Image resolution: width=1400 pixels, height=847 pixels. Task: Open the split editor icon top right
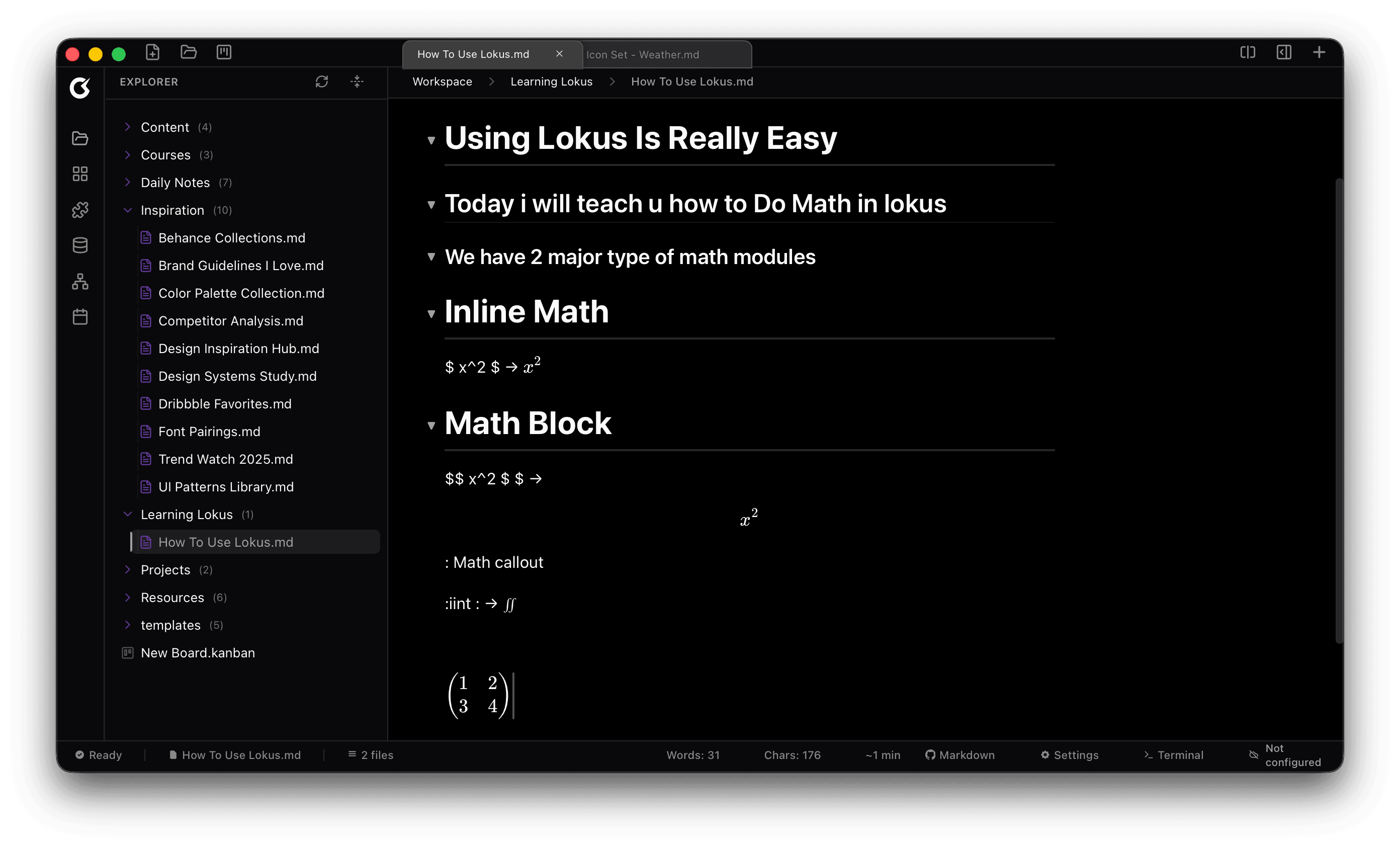[1247, 52]
